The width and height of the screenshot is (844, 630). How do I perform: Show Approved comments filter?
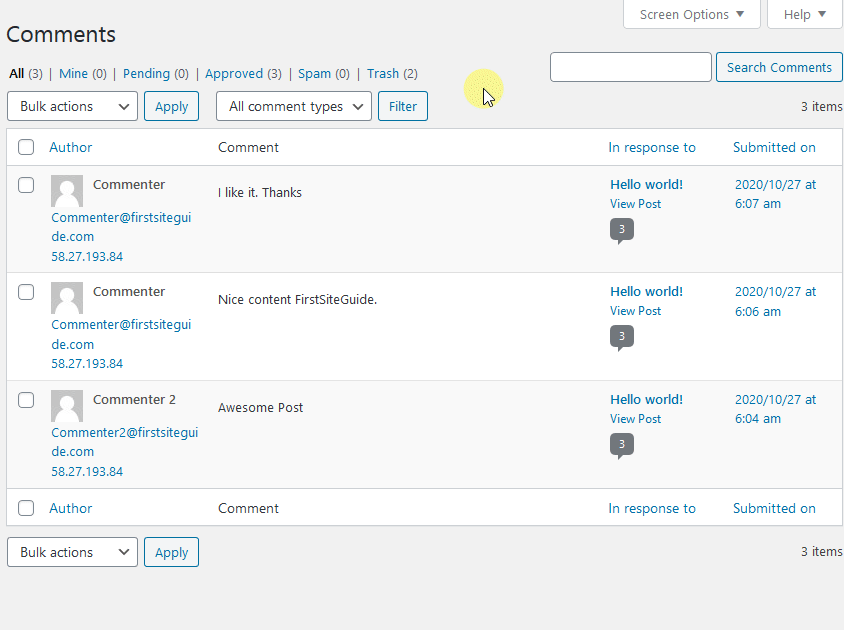coord(234,74)
